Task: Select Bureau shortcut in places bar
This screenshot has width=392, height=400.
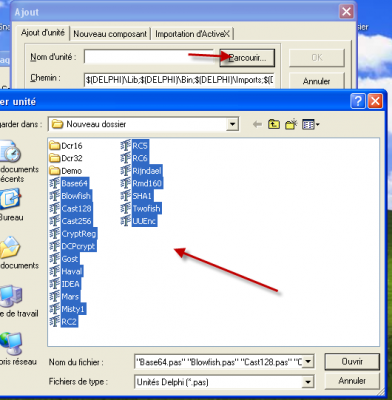Action: [10, 204]
